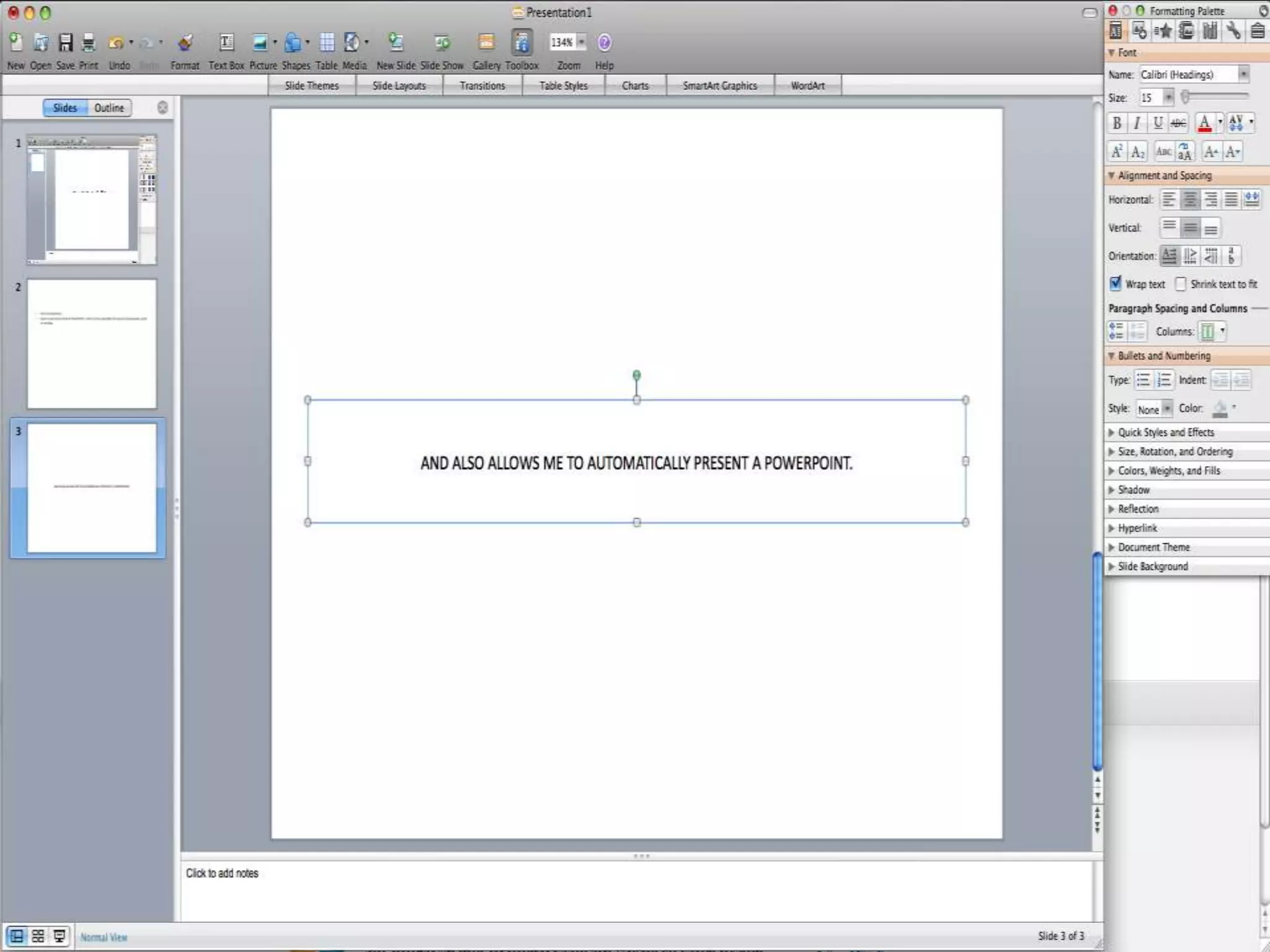Open the font color swatch button

click(1204, 123)
